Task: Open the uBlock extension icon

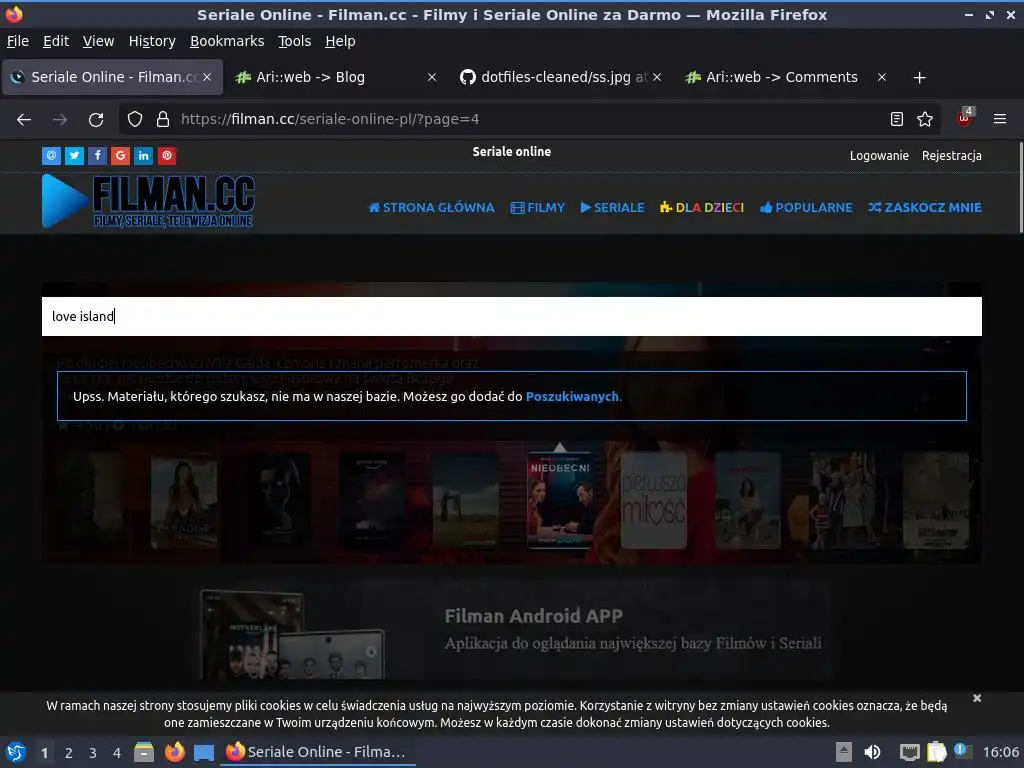Action: click(x=965, y=118)
